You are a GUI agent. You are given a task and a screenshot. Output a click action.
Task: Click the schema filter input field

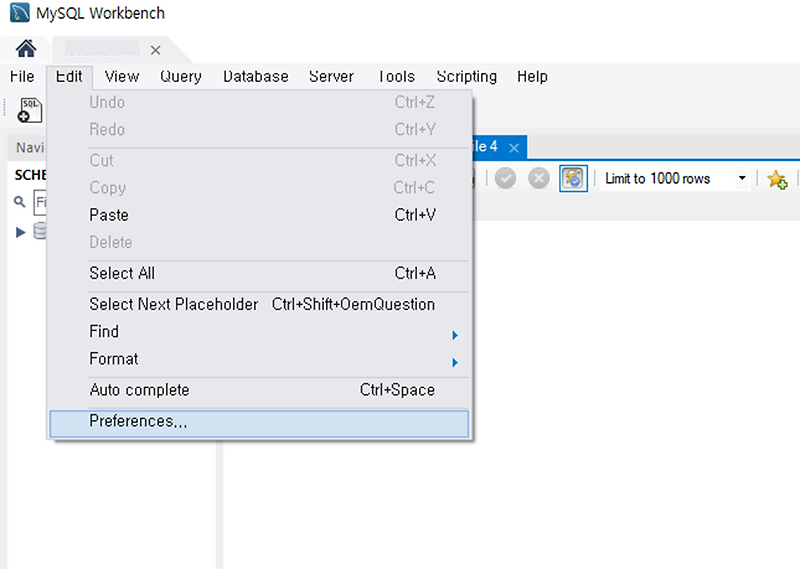pyautogui.click(x=40, y=203)
